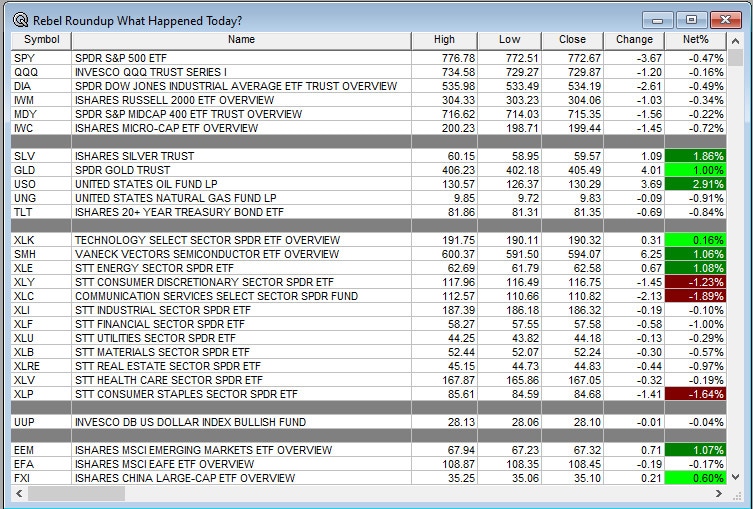The height and width of the screenshot is (509, 753).
Task: Click ISHARES SILVER TRUST name cell
Action: coord(241,156)
